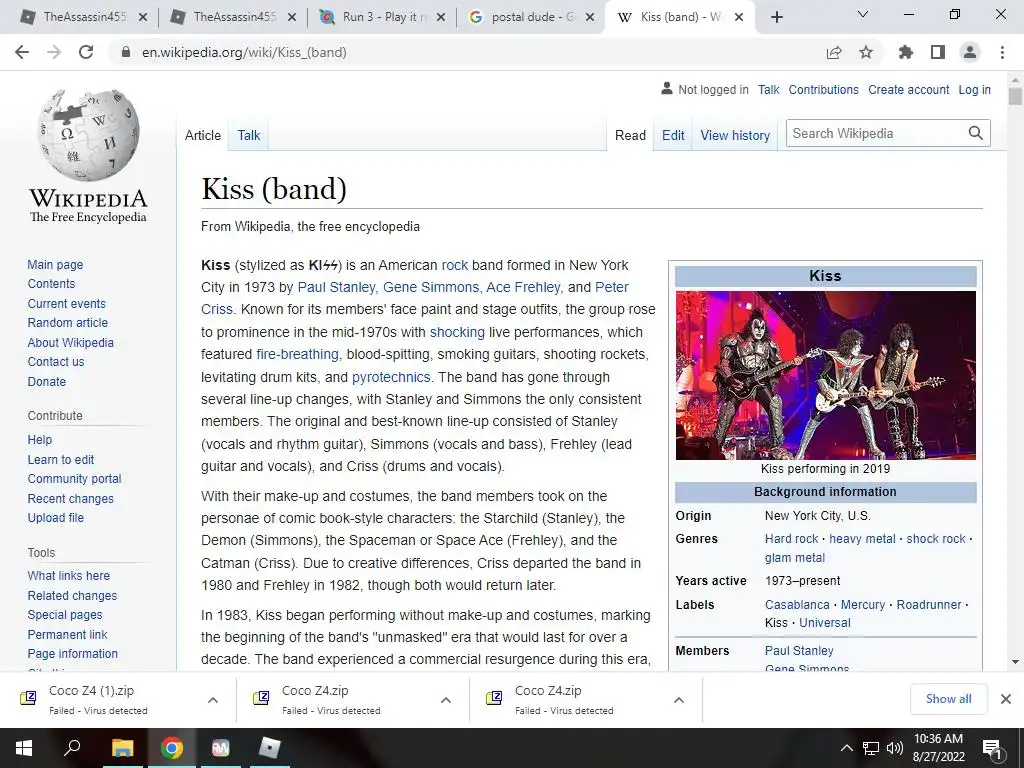Click the site lock icon in address bar
1024x768 pixels.
pos(127,52)
